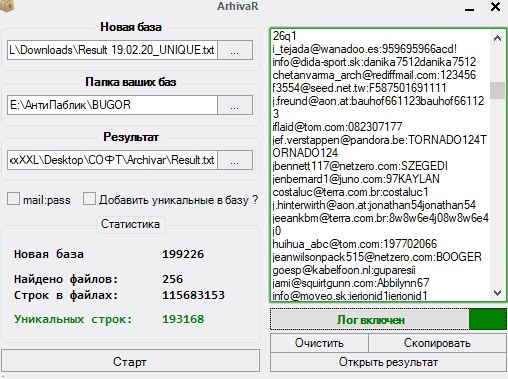Click log line info@dida-sport.sk
Image resolution: width=508 pixels, height=379 pixels.
pos(374,62)
